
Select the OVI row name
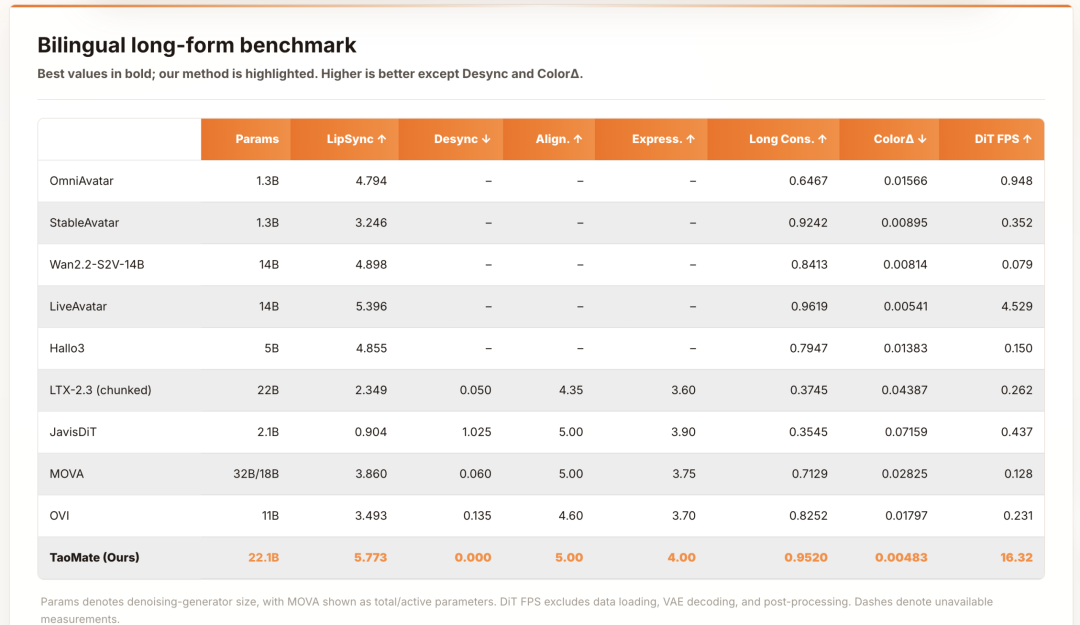59,516
